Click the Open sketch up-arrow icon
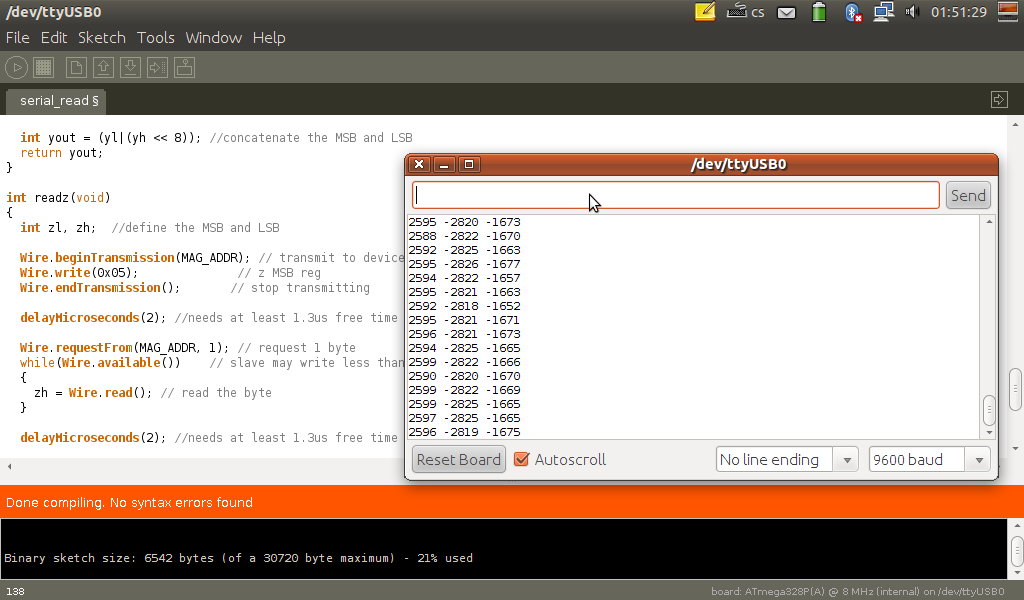 [x=103, y=68]
